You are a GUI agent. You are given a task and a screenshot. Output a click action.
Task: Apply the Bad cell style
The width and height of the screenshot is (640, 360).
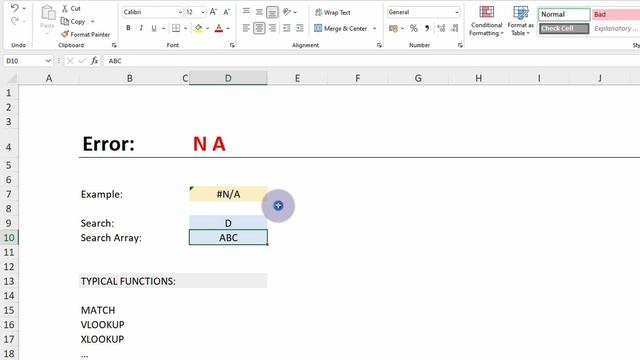click(x=616, y=14)
